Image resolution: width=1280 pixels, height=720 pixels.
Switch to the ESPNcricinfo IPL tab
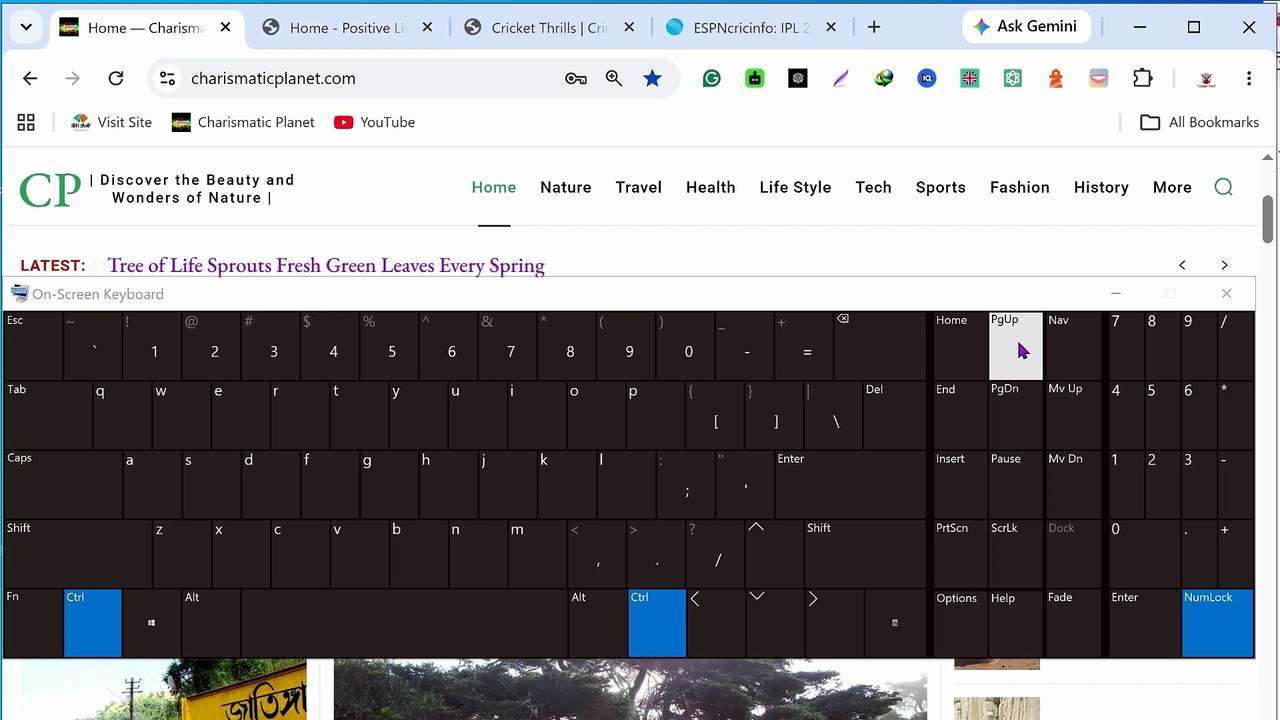(750, 28)
